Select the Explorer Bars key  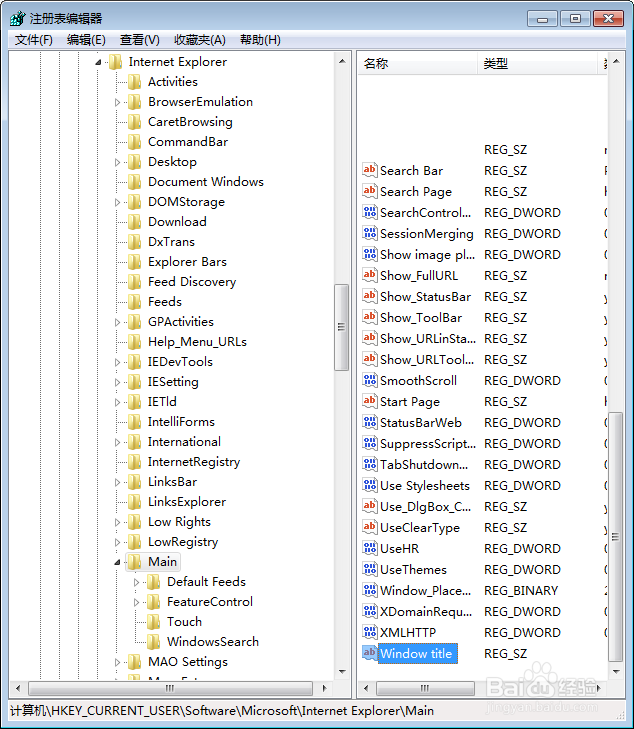[x=187, y=262]
